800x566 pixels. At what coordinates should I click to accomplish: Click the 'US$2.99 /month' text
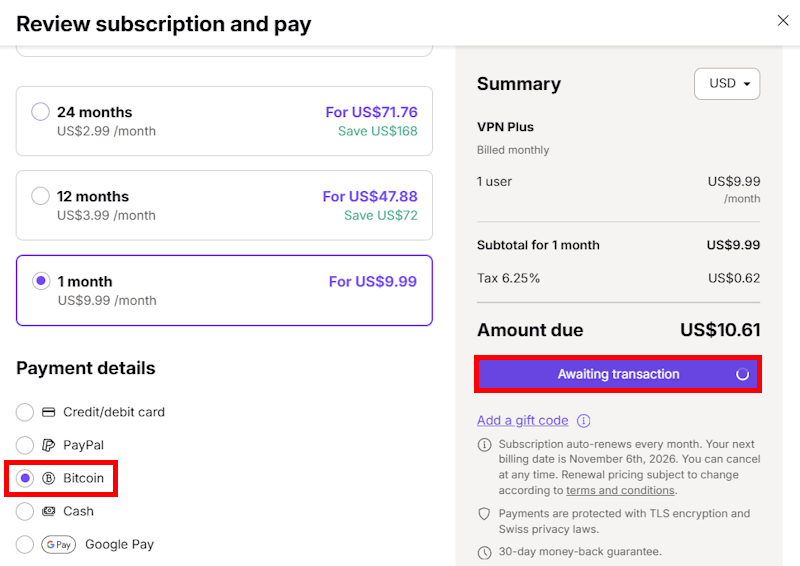106,131
